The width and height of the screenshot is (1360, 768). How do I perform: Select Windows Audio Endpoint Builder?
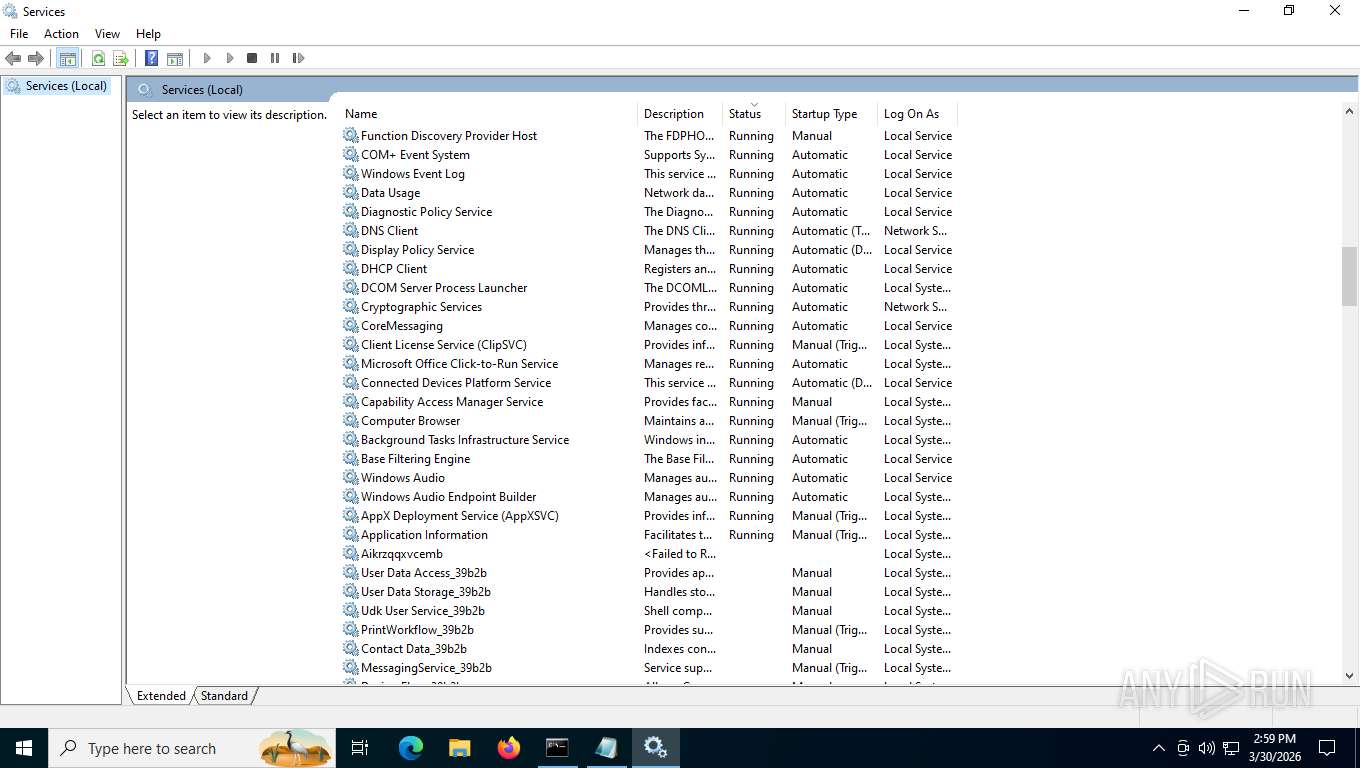coord(648,497)
